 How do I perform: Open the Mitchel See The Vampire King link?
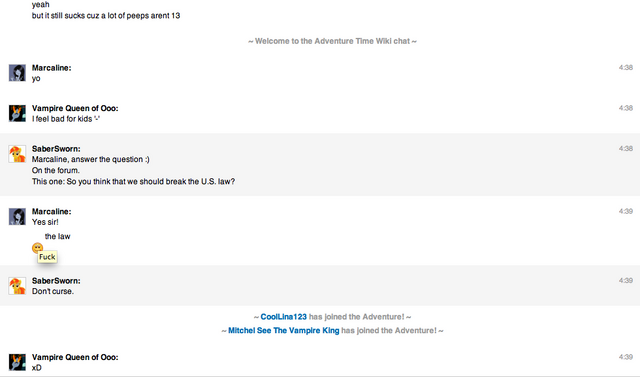coord(284,330)
